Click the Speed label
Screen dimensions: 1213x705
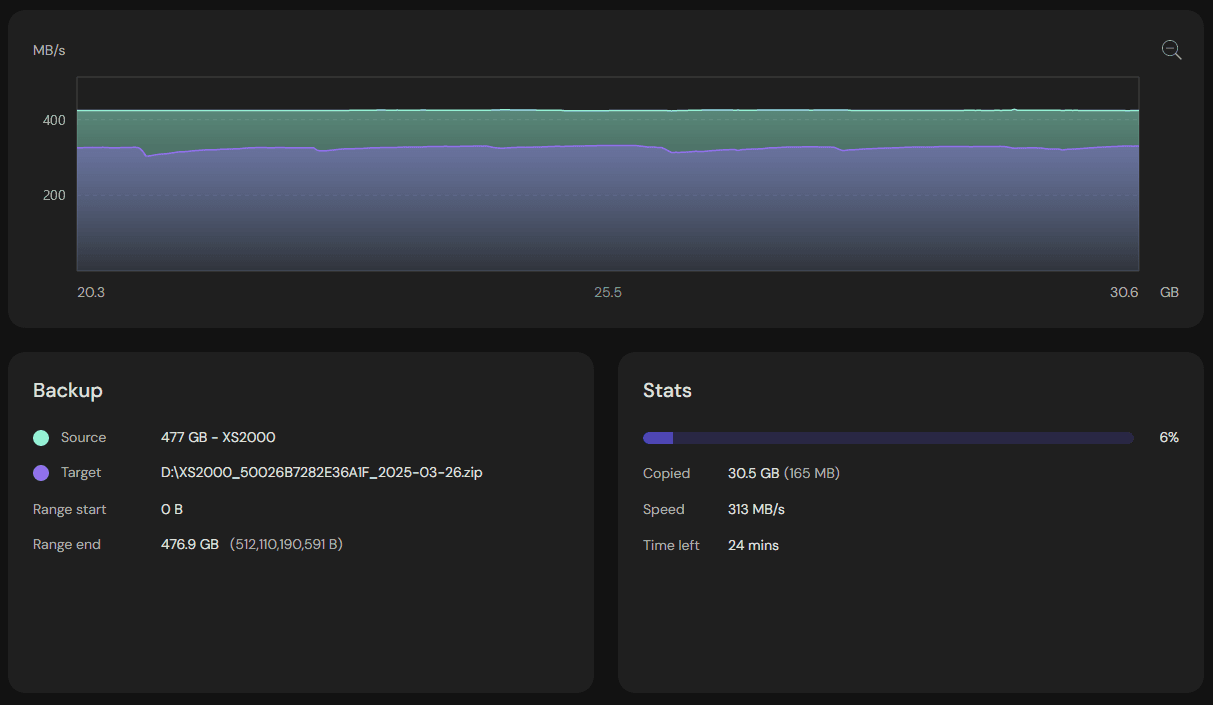(x=664, y=509)
